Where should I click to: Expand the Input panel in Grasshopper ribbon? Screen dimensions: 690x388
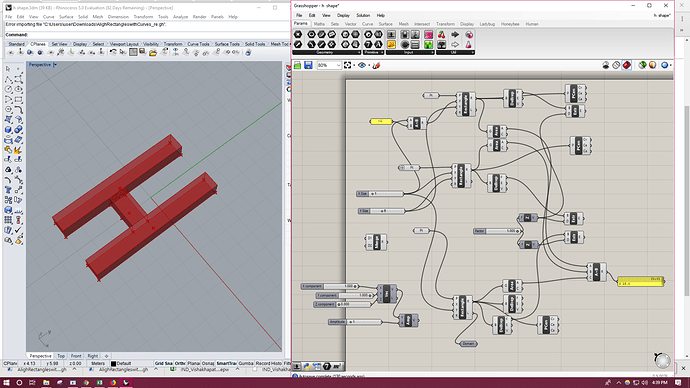tap(410, 52)
